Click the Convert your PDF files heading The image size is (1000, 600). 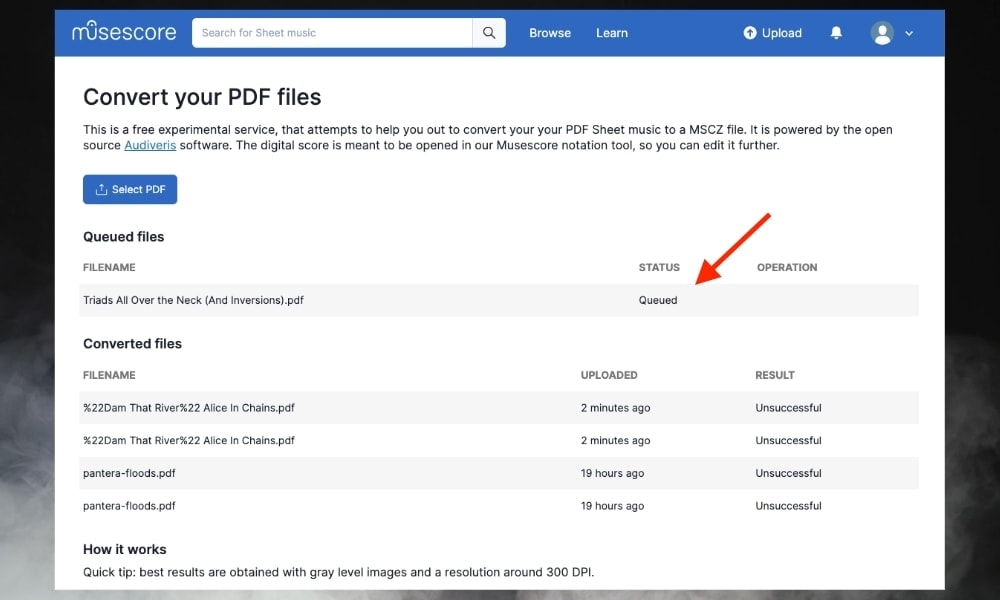pyautogui.click(x=202, y=97)
